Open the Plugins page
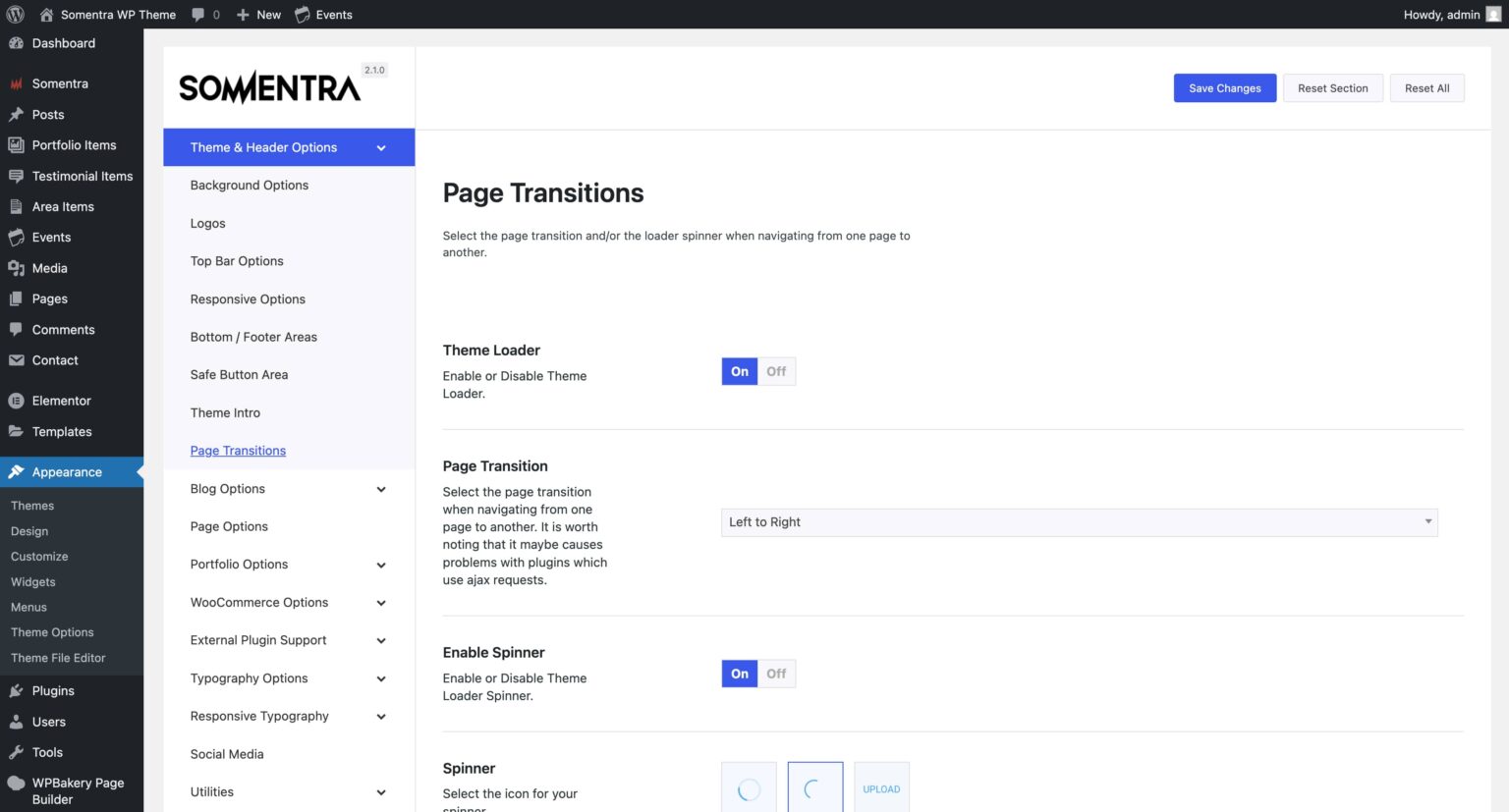 coord(50,690)
